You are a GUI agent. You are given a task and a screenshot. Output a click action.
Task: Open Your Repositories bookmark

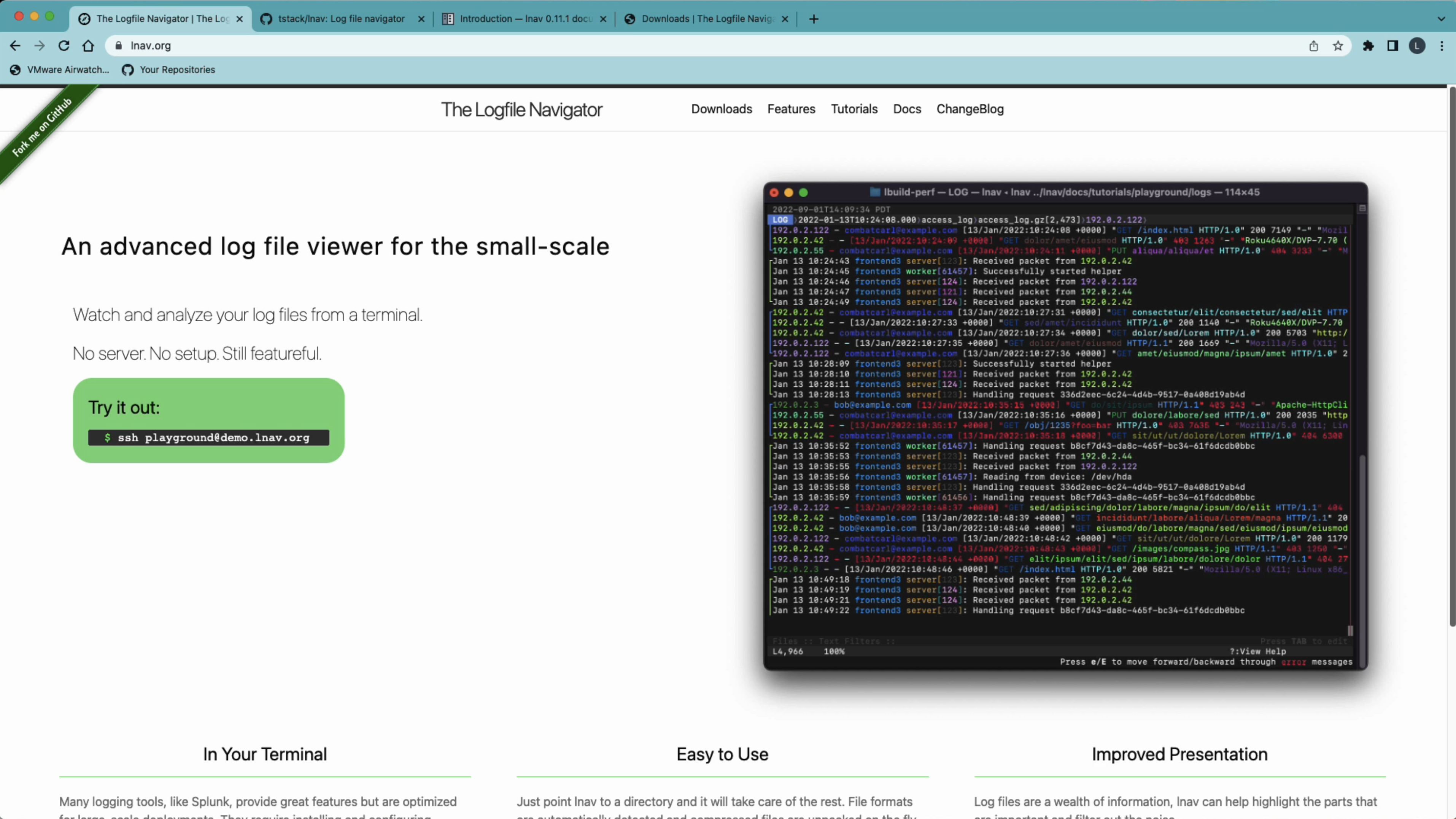pos(168,70)
